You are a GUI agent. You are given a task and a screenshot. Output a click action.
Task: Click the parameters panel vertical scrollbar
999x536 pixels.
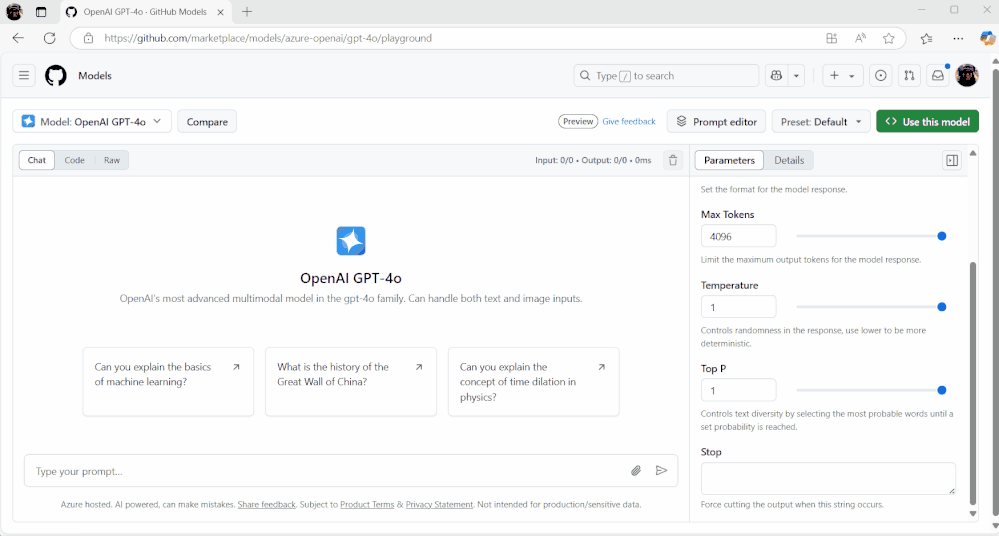pyautogui.click(x=973, y=382)
